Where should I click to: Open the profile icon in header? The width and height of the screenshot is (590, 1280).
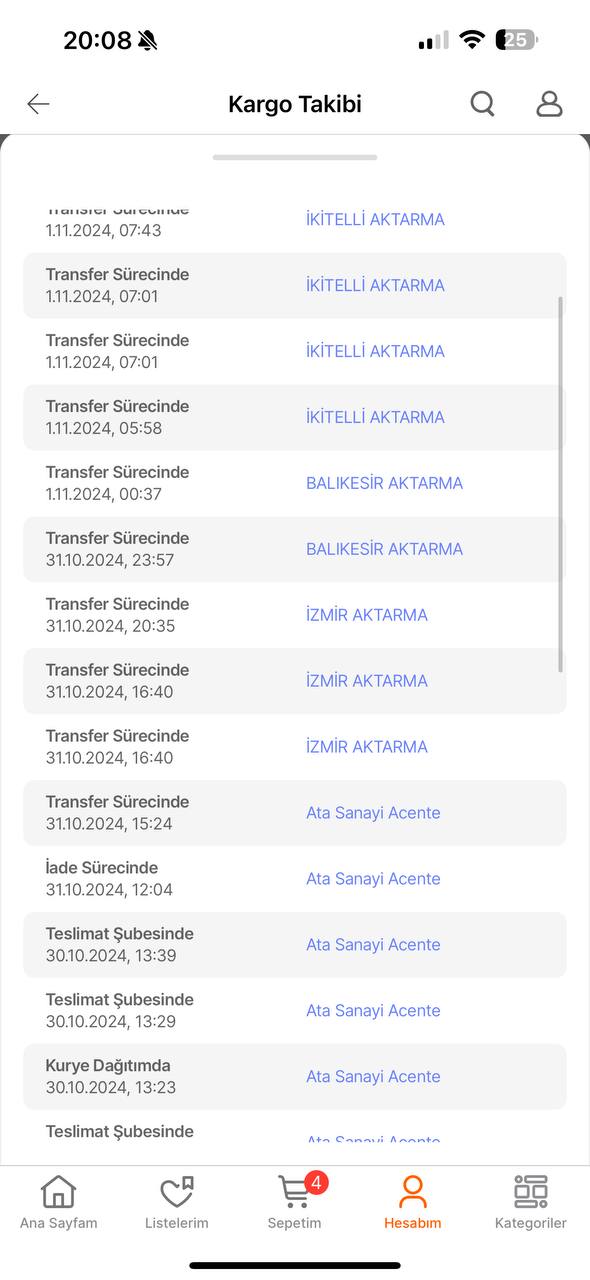549,103
